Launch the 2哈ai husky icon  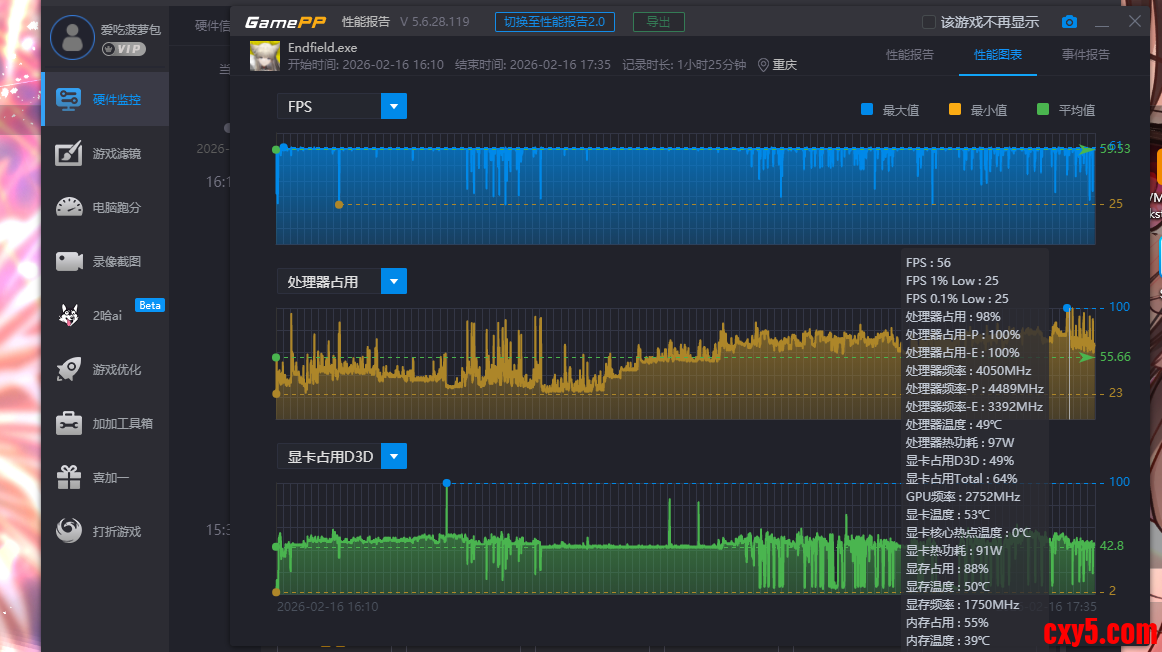(69, 315)
